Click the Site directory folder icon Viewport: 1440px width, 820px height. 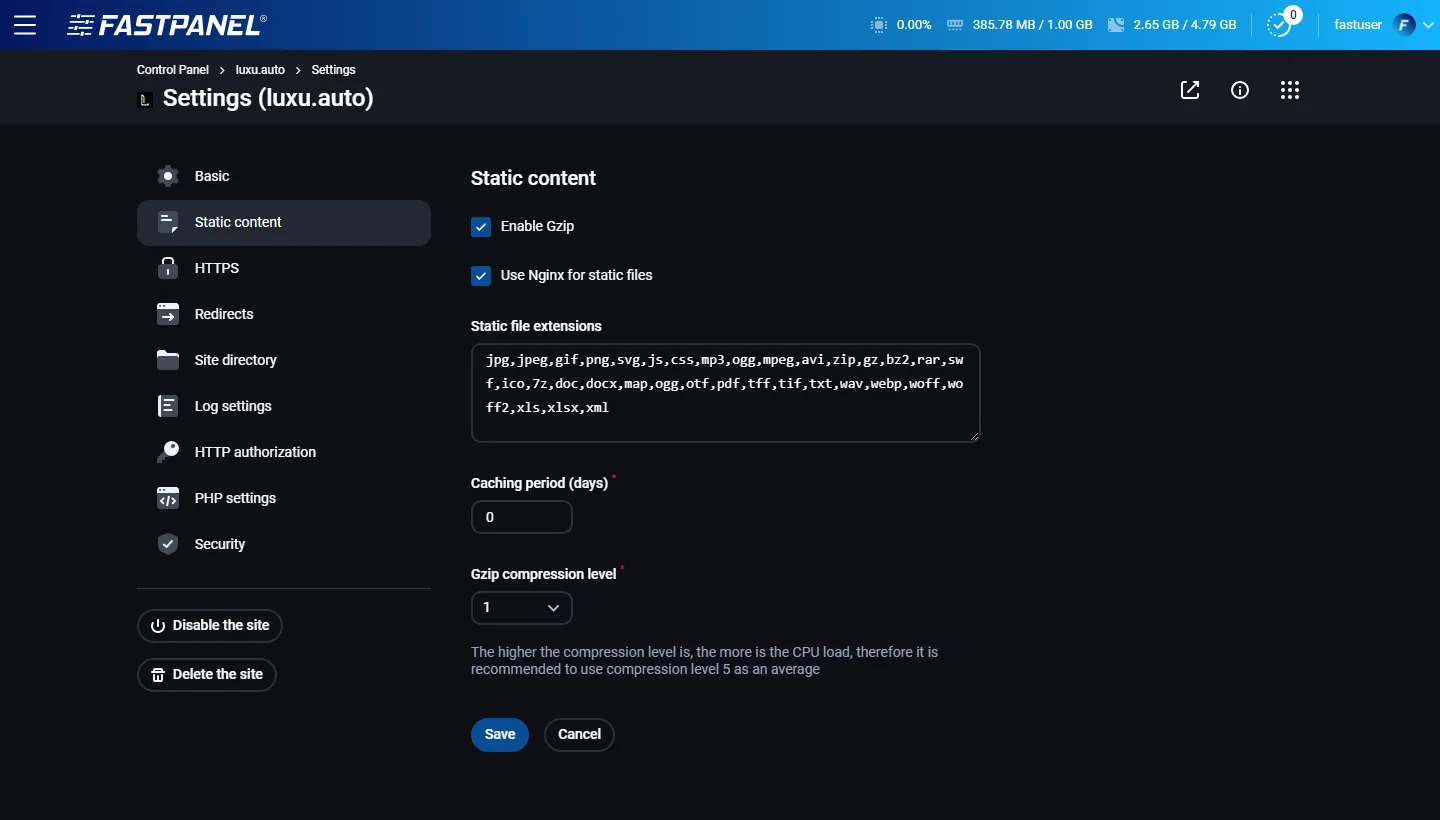(168, 360)
